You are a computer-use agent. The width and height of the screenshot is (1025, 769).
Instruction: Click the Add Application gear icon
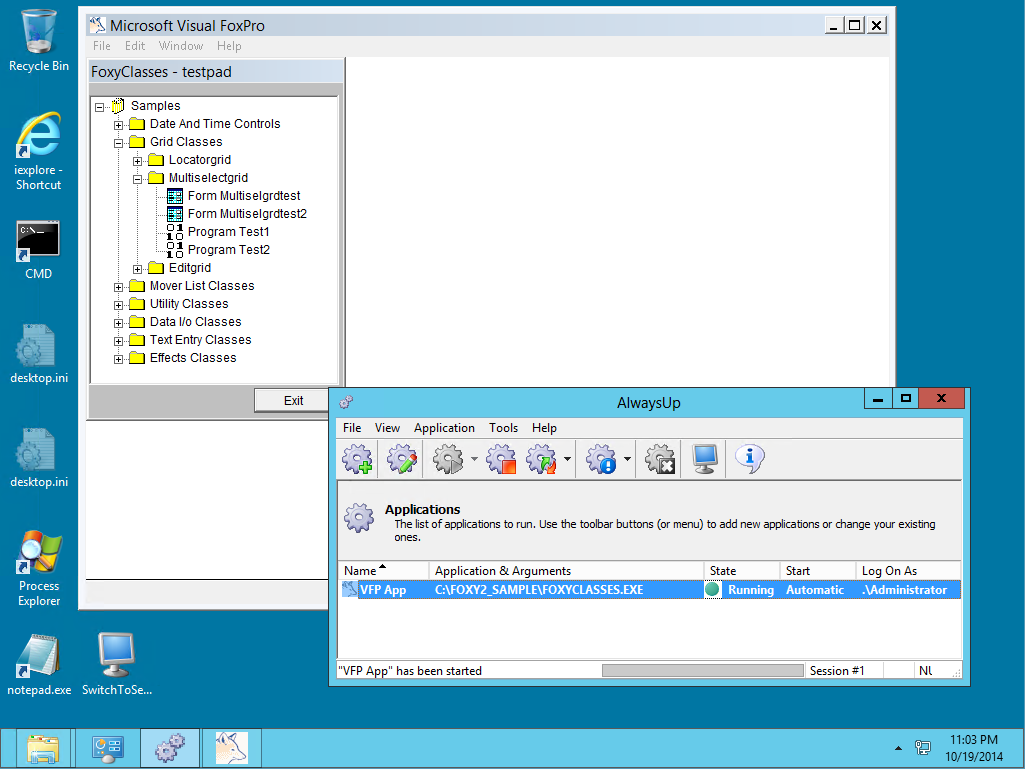pyautogui.click(x=357, y=460)
